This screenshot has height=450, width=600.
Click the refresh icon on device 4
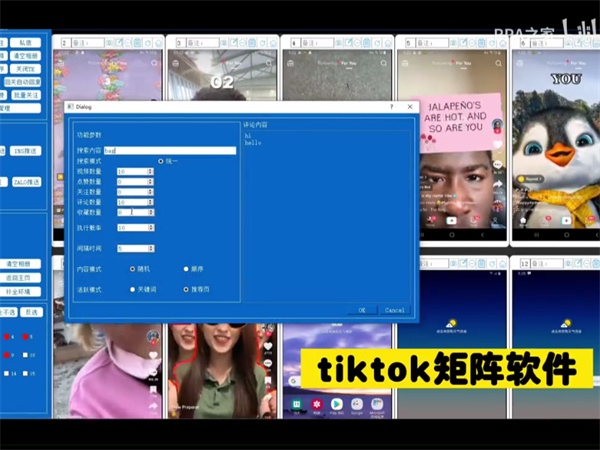377,42
